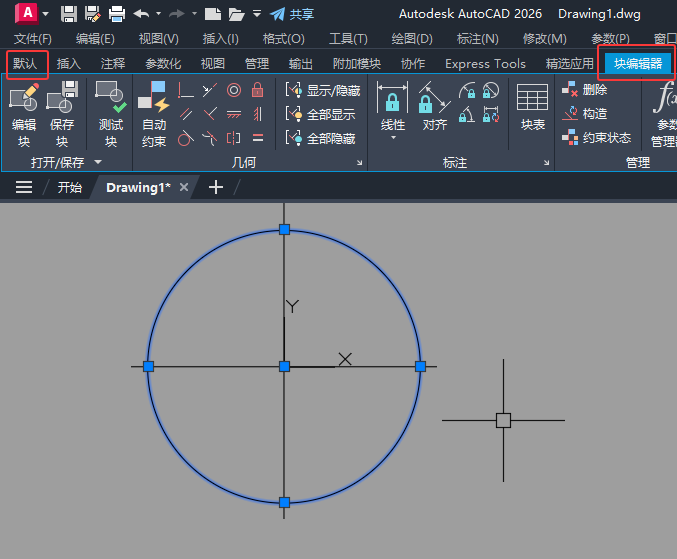
Task: Open the 标注 panel dialog launcher arrow
Action: click(546, 163)
